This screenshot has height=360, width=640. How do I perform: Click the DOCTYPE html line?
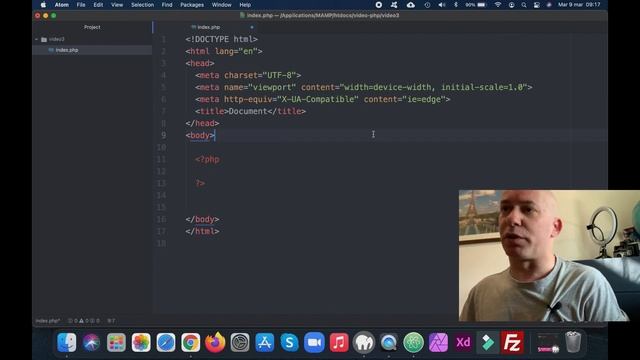[222, 39]
